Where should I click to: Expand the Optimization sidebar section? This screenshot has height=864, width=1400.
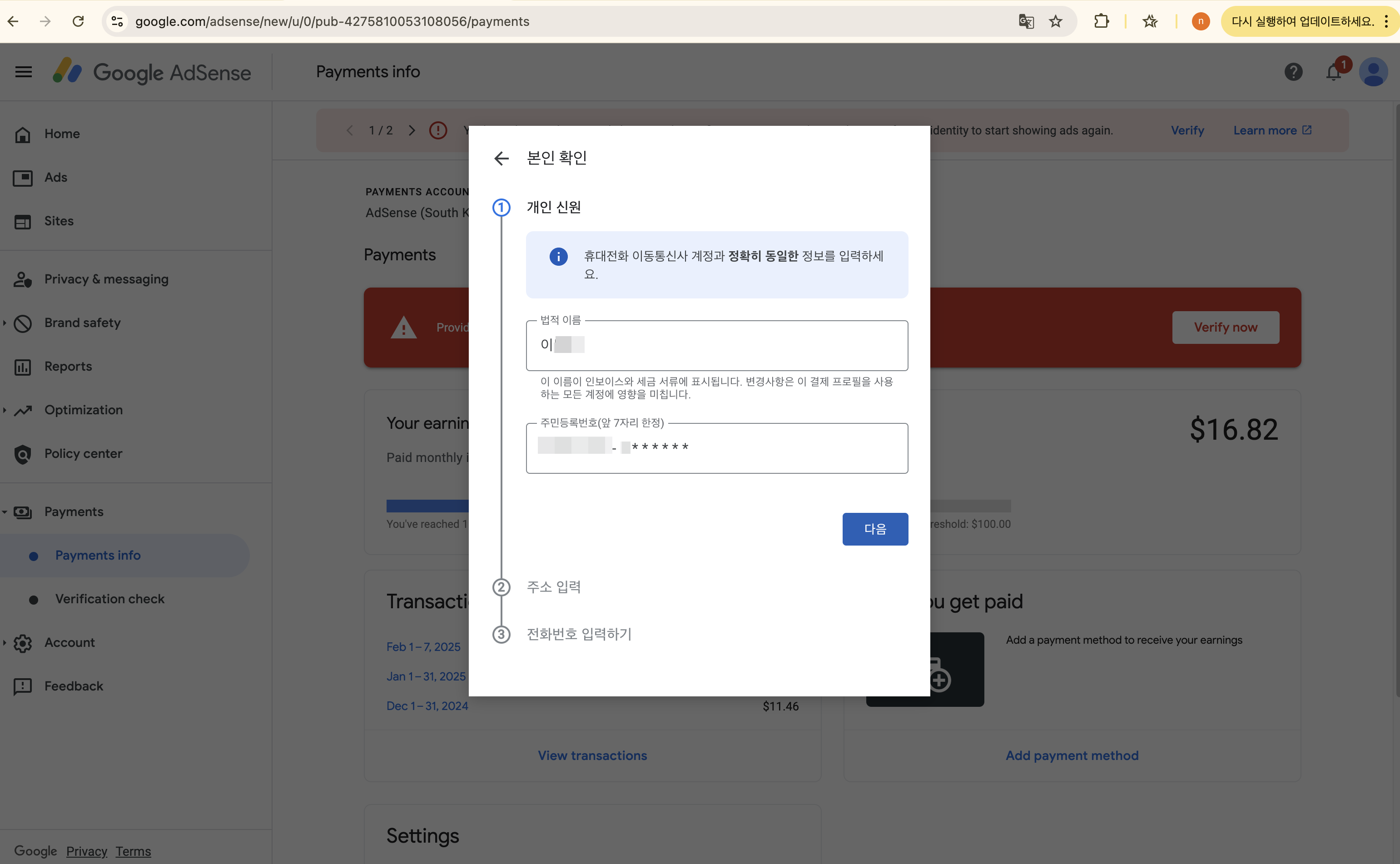click(5, 410)
